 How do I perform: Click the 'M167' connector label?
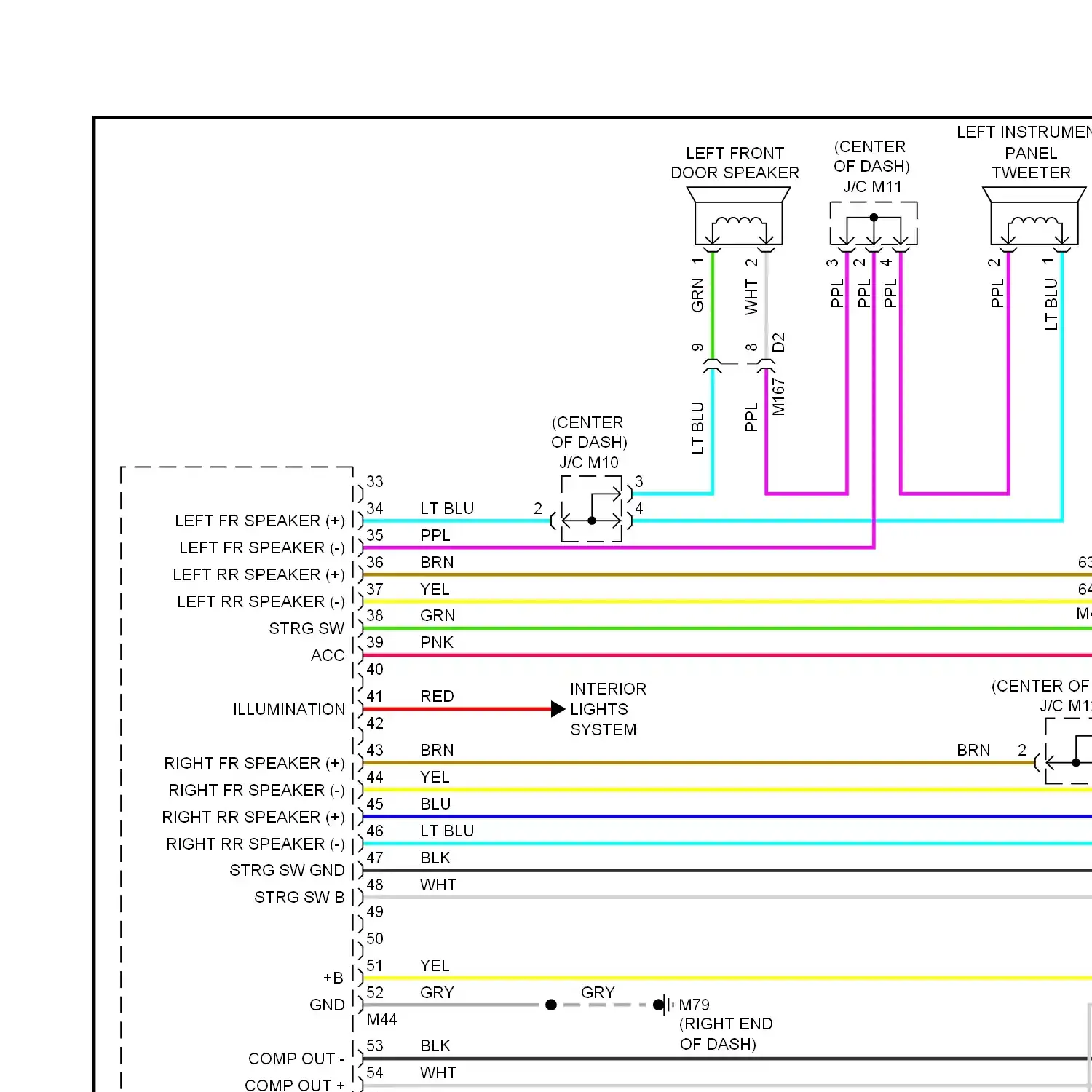point(779,396)
